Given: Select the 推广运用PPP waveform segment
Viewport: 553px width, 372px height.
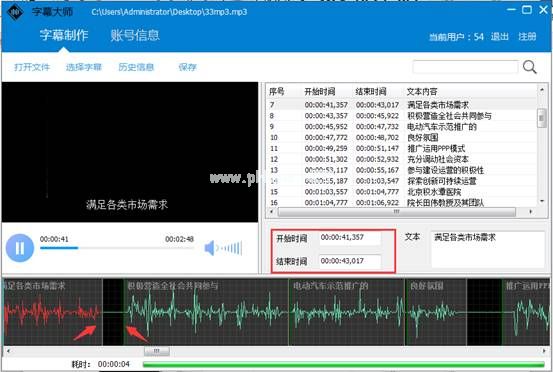Looking at the screenshot, I should pyautogui.click(x=526, y=312).
